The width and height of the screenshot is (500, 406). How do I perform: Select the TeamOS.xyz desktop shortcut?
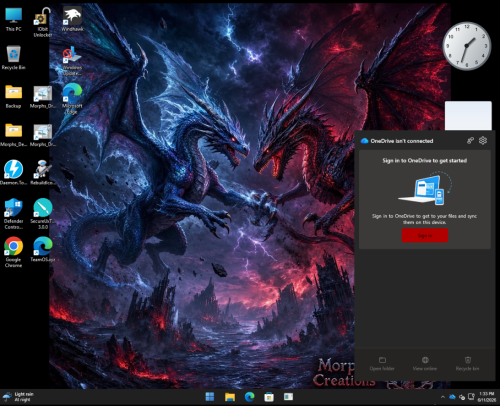pyautogui.click(x=43, y=249)
